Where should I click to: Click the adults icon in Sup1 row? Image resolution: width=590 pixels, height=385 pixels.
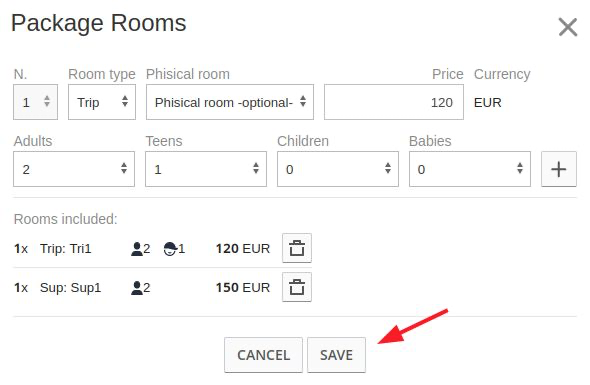136,288
